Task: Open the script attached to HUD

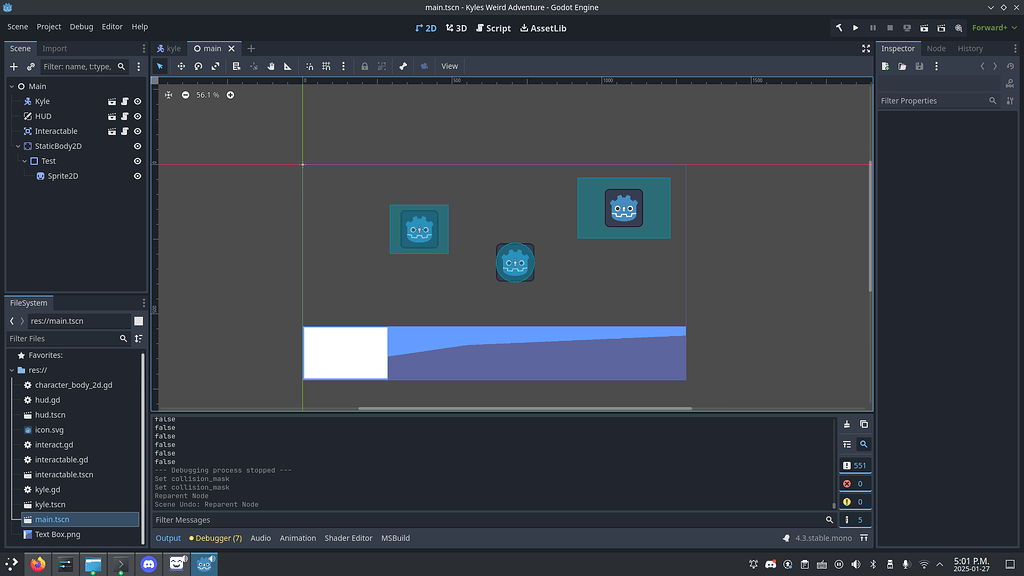Action: click(x=125, y=116)
